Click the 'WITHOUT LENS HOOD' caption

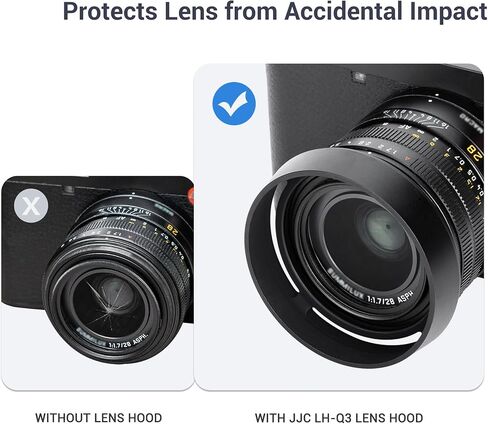(99, 418)
